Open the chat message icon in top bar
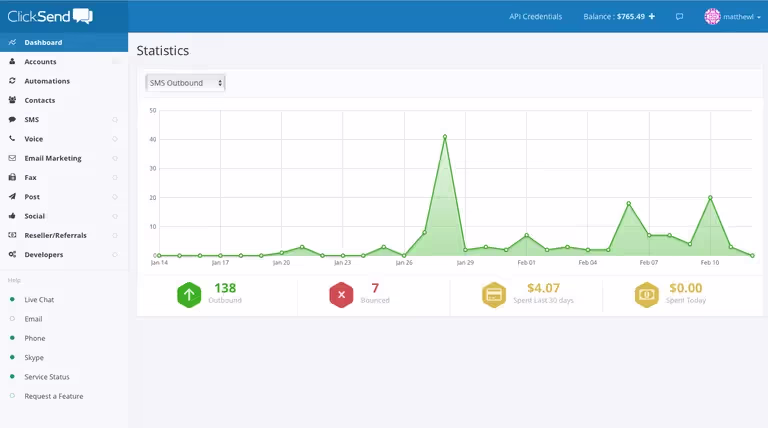Image resolution: width=768 pixels, height=428 pixels. pyautogui.click(x=680, y=17)
